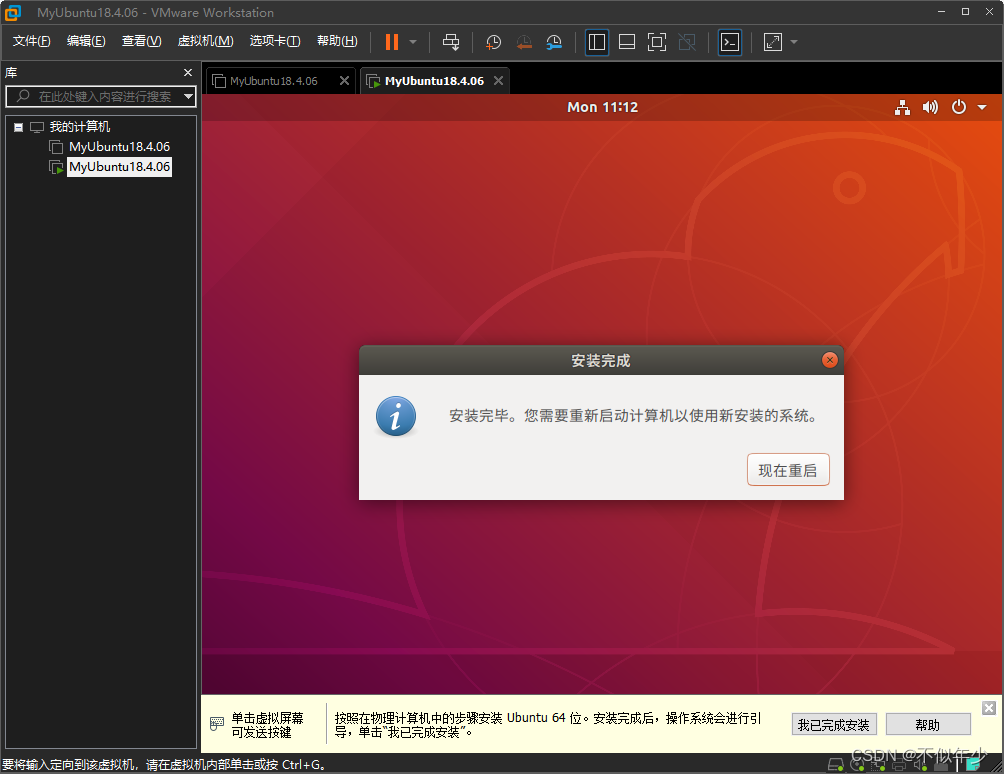Select the running MyUbuntu18.4.06 tree entry
This screenshot has height=774, width=1004.
tap(119, 167)
